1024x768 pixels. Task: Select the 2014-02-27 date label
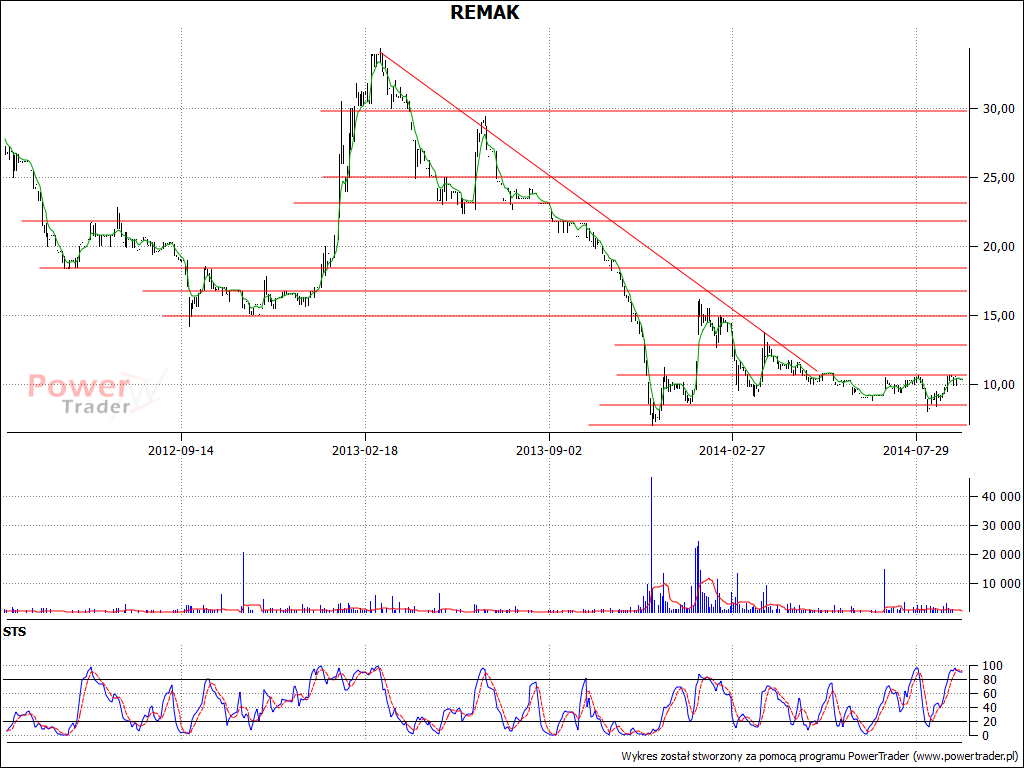click(x=732, y=451)
